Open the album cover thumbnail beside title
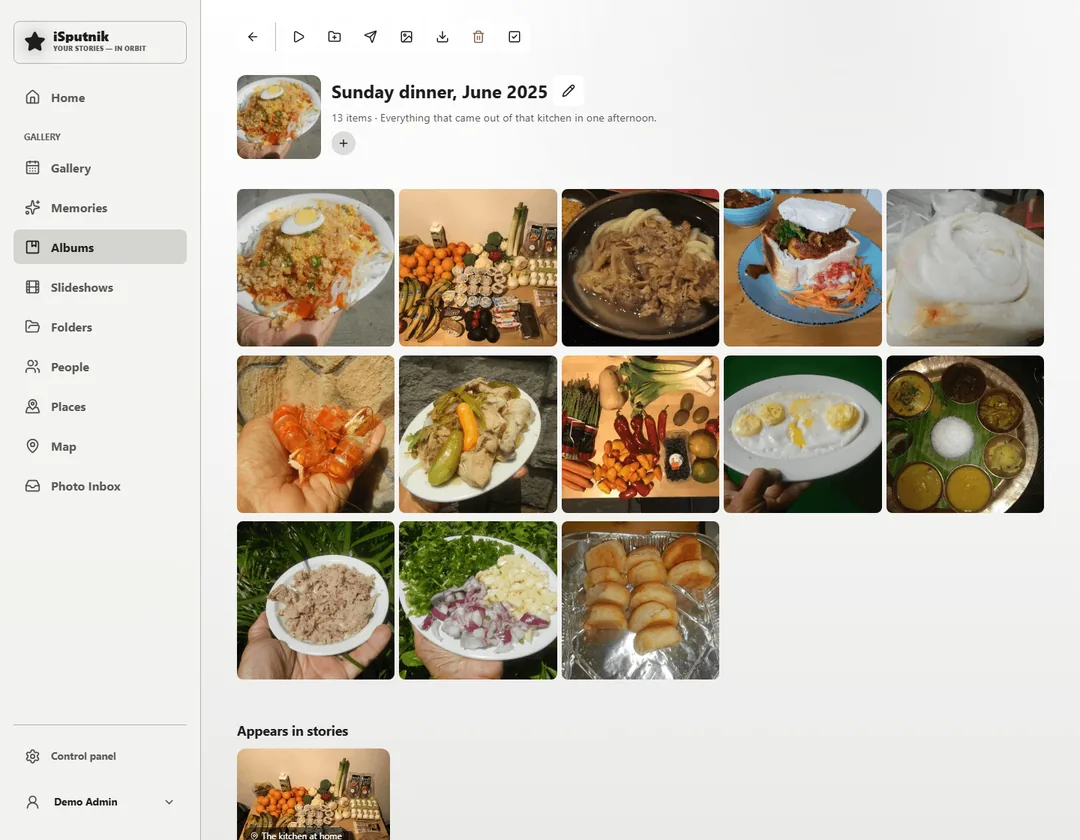 point(279,117)
